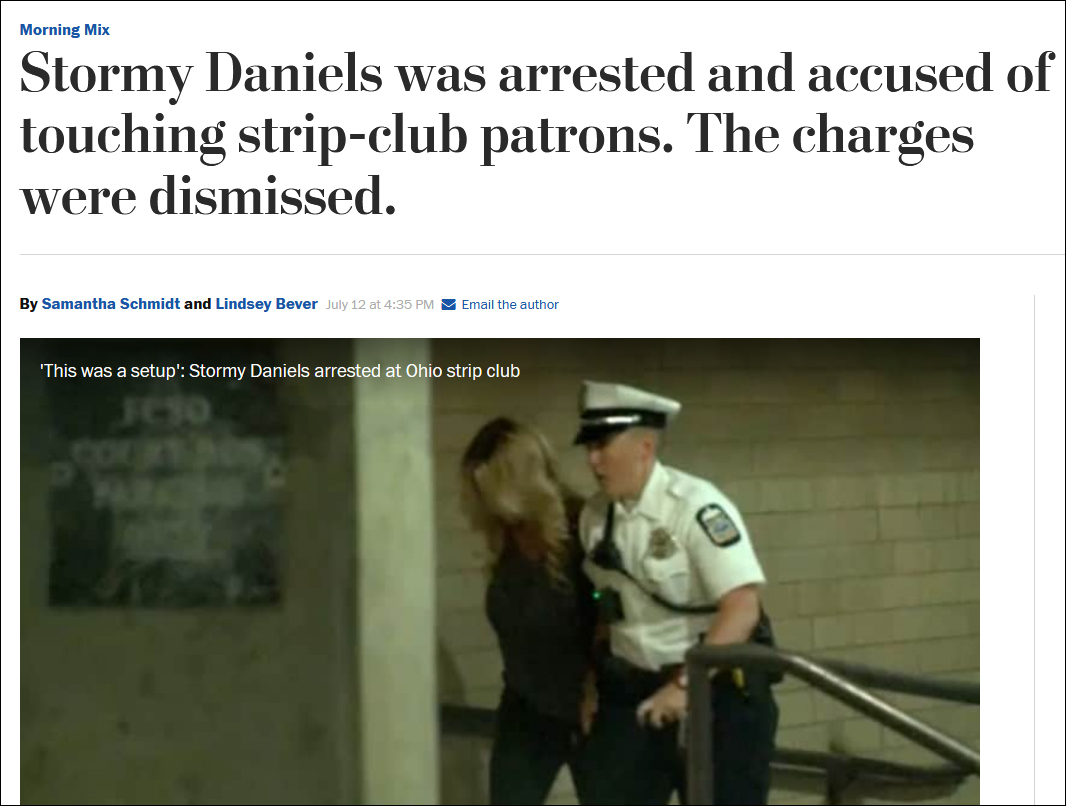Click the Email the author link
This screenshot has width=1066, height=806.
(510, 304)
